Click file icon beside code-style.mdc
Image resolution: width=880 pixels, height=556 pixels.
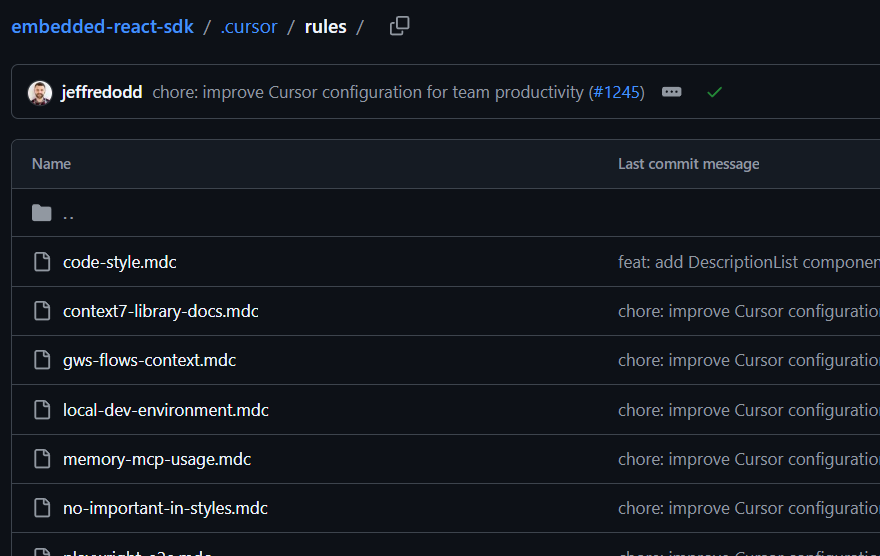pyautogui.click(x=41, y=262)
